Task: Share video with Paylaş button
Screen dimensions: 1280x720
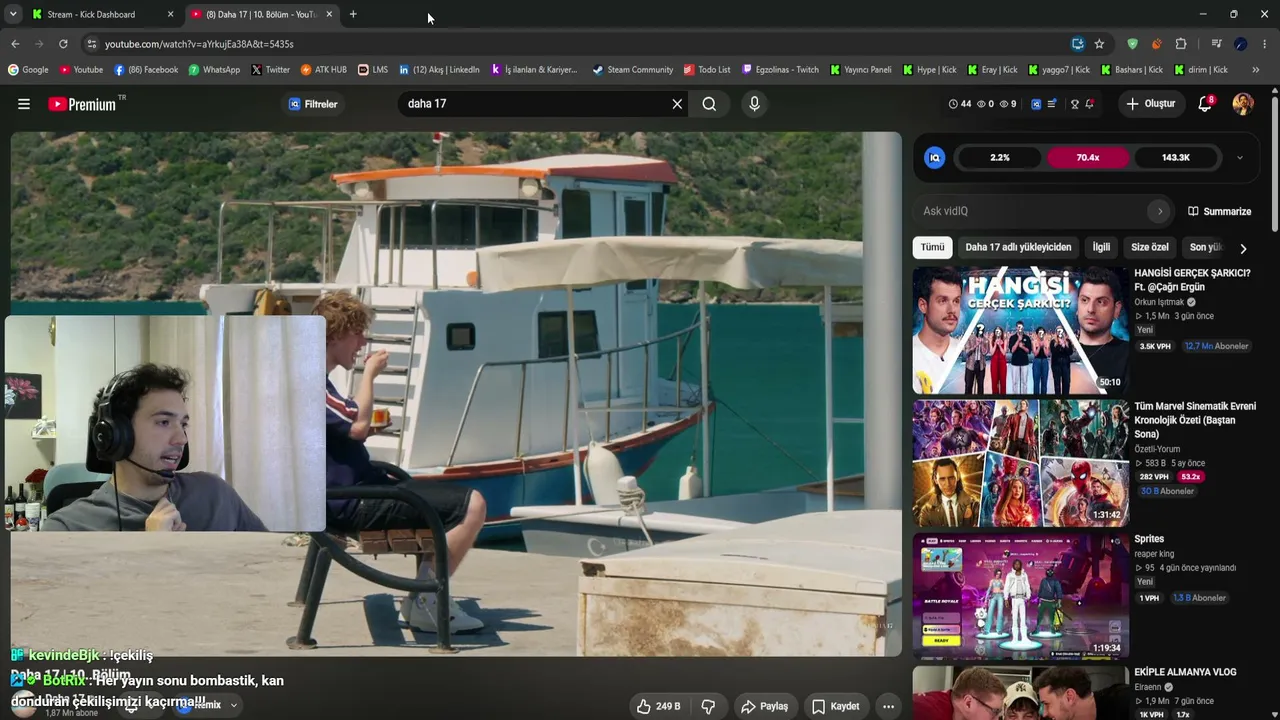Action: [x=765, y=706]
